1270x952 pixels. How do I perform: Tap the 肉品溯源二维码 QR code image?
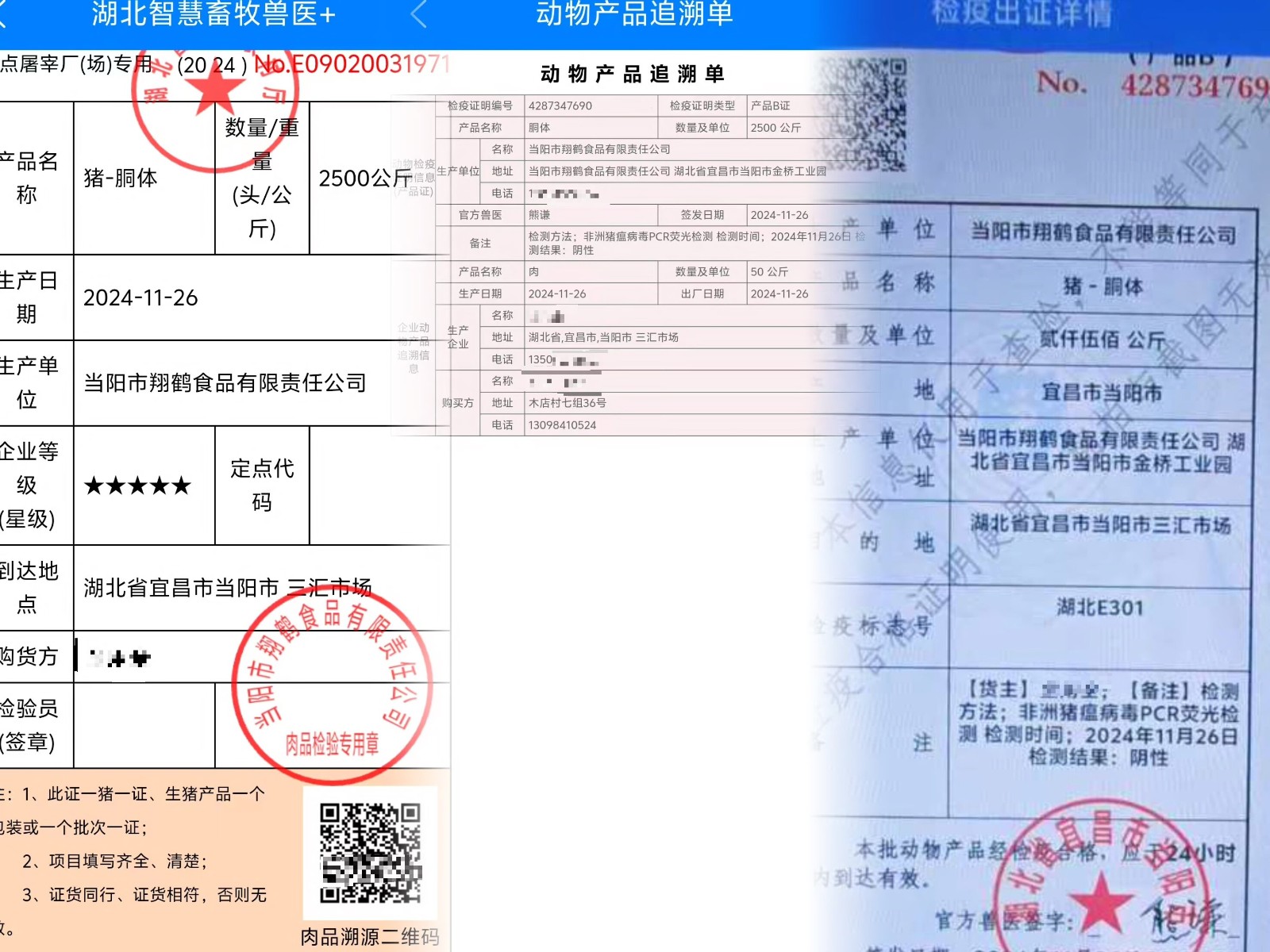[370, 854]
